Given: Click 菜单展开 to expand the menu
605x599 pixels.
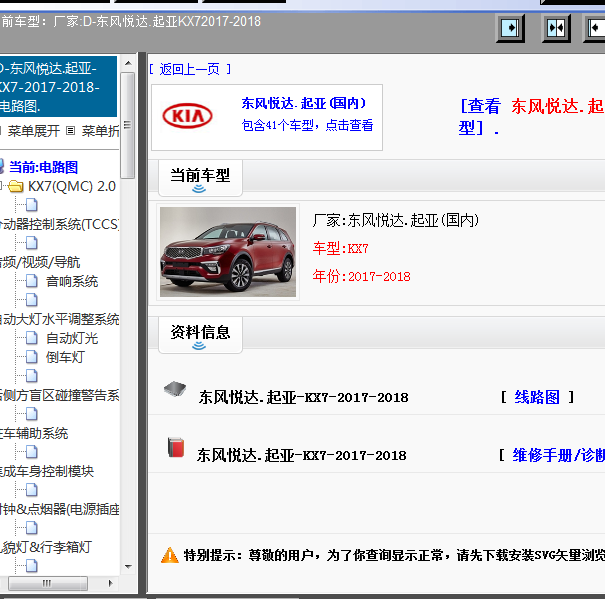Looking at the screenshot, I should pyautogui.click(x=34, y=131).
